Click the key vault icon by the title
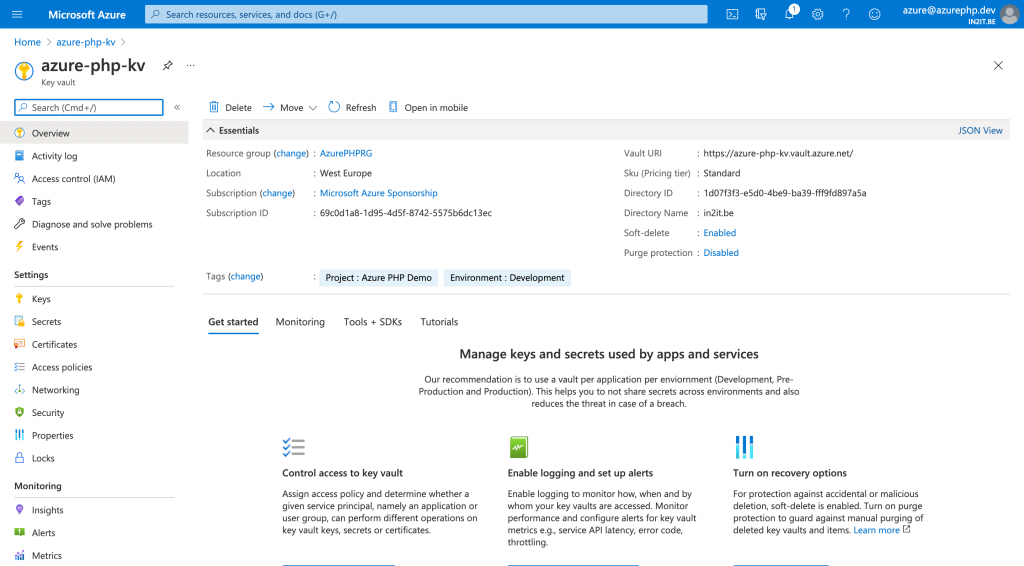The image size is (1024, 566). coord(24,71)
